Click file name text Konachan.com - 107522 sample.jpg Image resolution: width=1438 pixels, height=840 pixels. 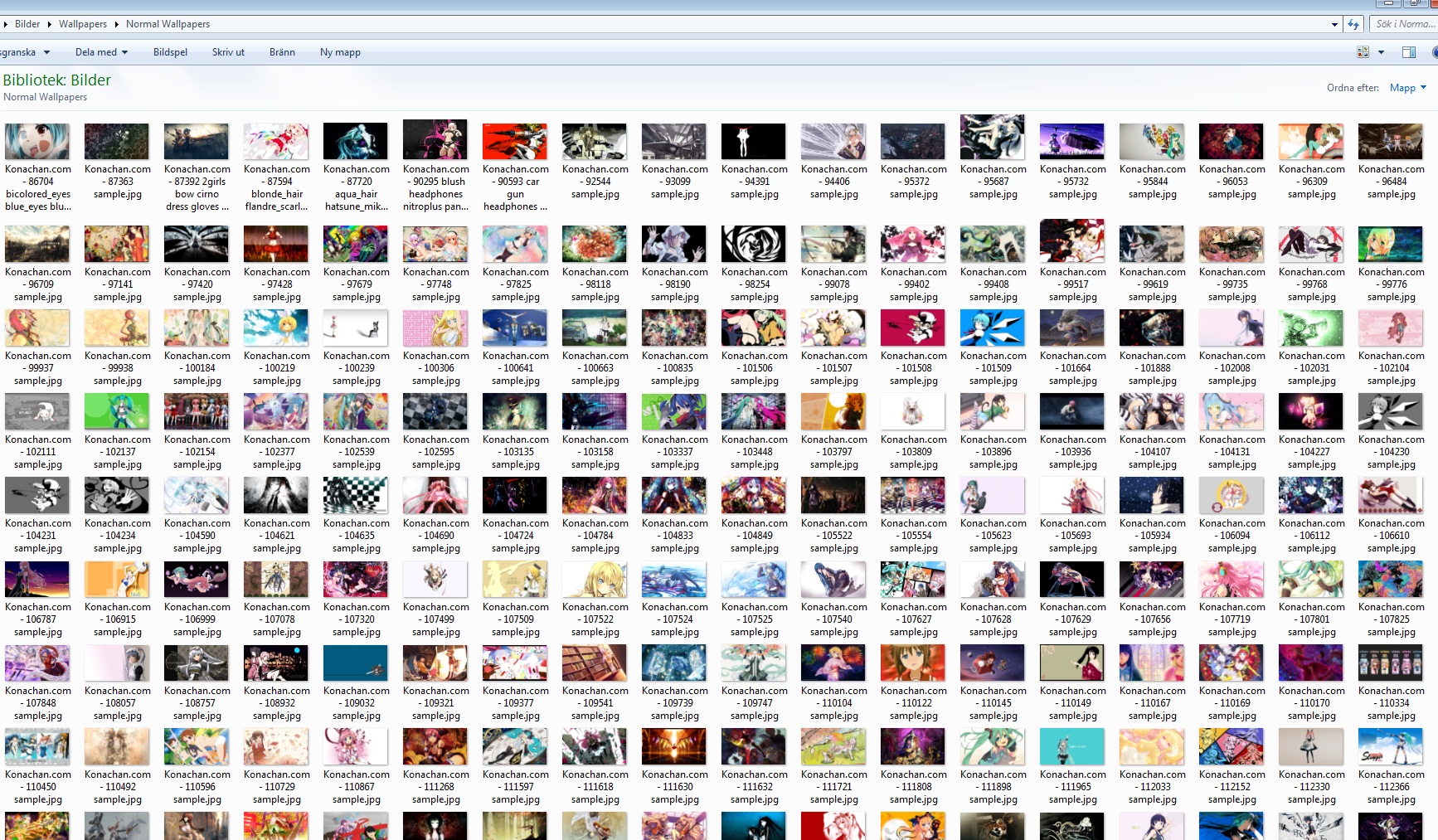click(595, 619)
